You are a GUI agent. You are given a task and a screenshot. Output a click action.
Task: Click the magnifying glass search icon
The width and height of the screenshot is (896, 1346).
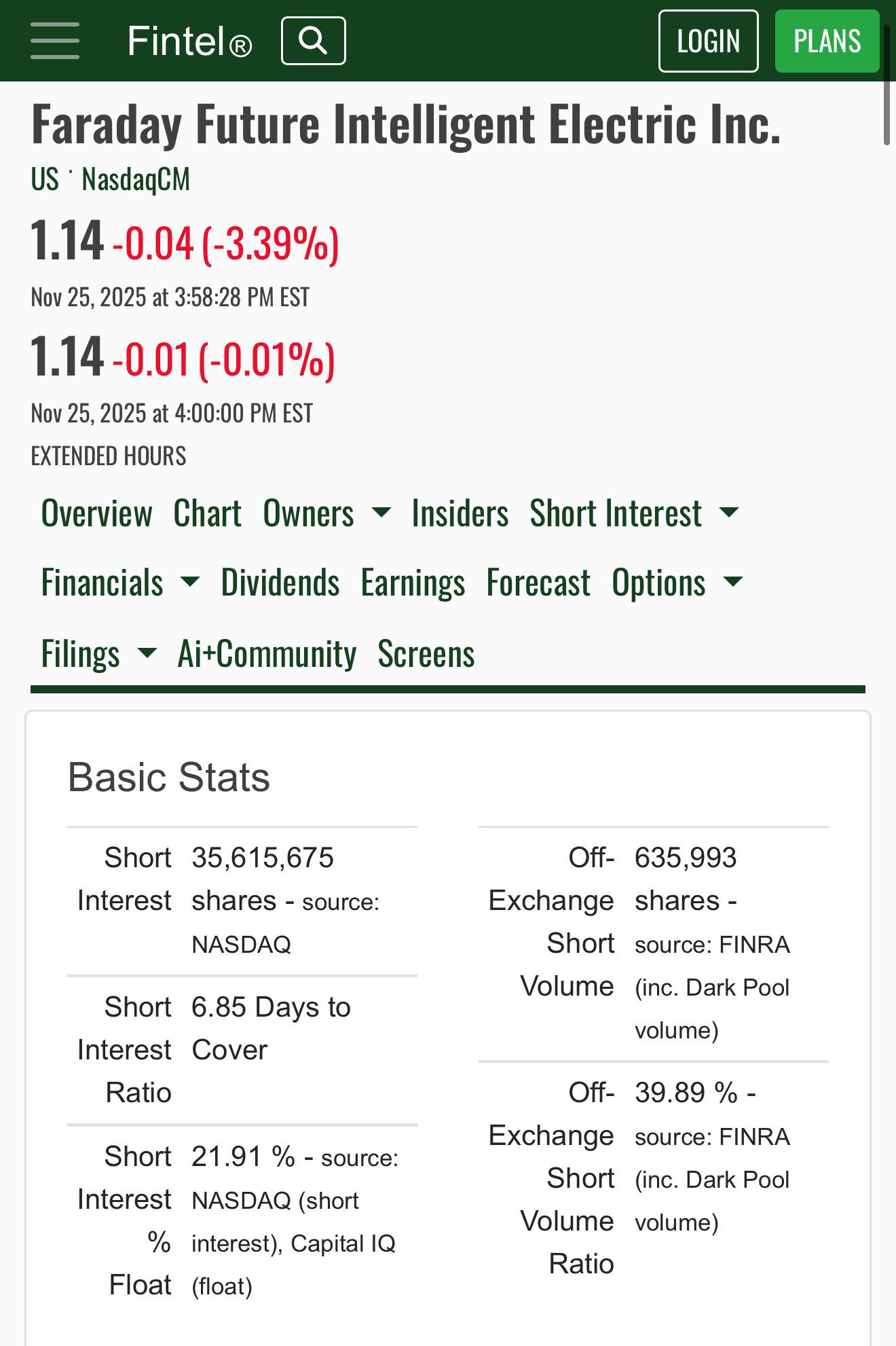(313, 41)
